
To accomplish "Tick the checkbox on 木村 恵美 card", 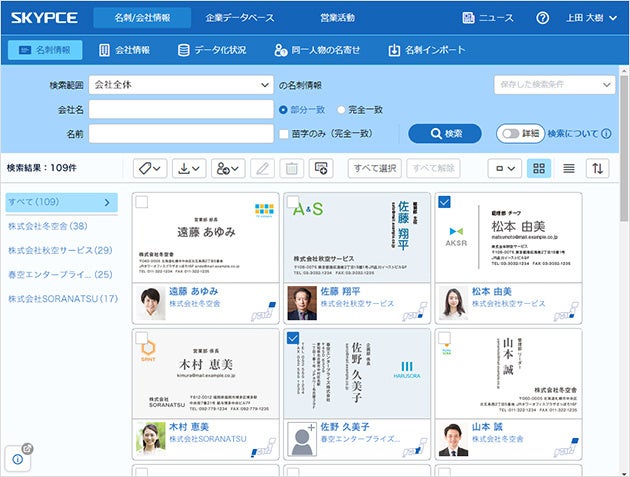I will [141, 338].
